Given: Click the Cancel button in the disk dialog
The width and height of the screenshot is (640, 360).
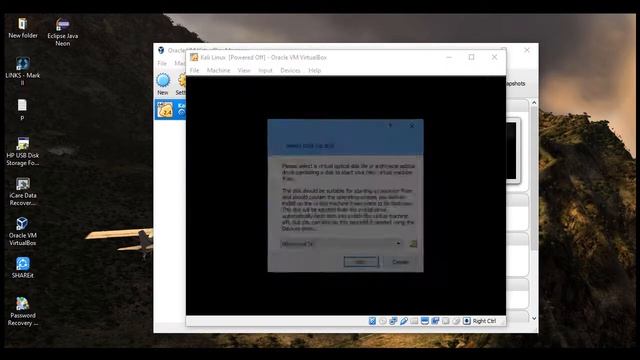Looking at the screenshot, I should click(400, 262).
